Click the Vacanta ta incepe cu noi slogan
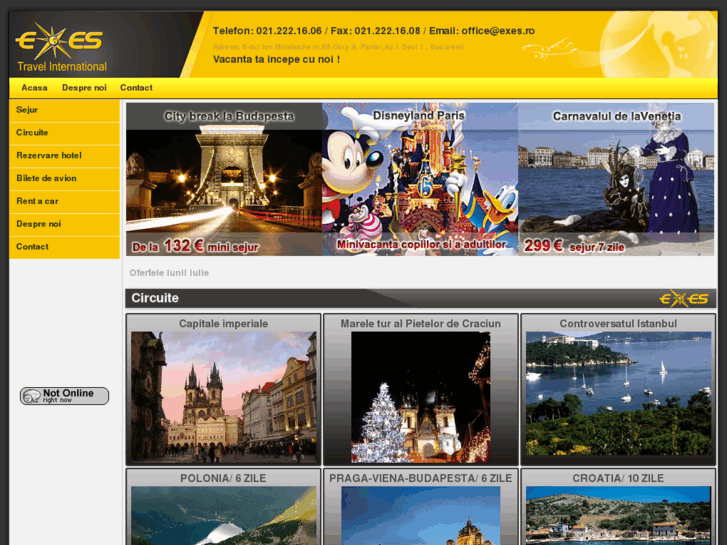This screenshot has height=545, width=727. click(x=276, y=59)
